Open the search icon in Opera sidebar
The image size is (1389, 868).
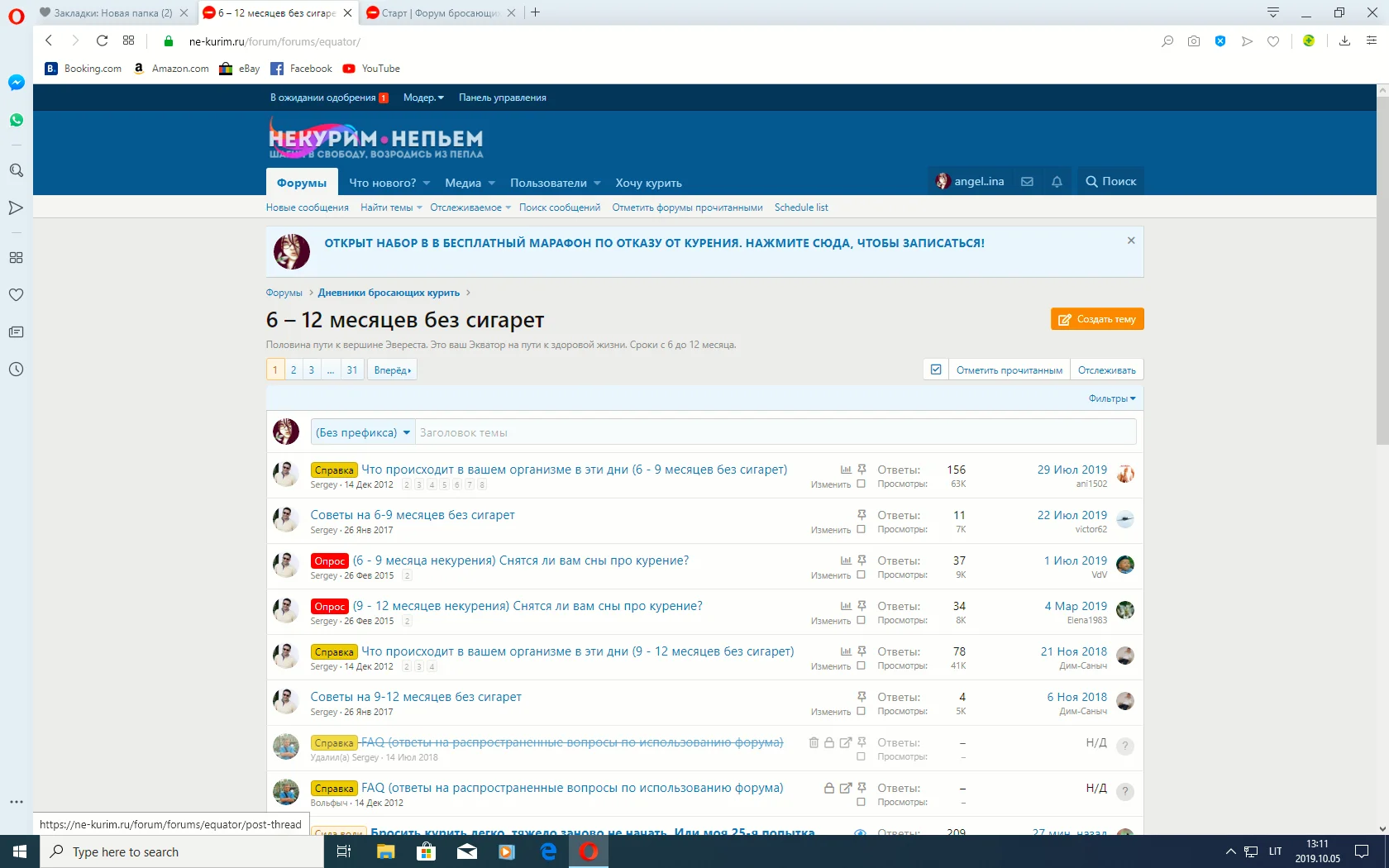coord(16,170)
